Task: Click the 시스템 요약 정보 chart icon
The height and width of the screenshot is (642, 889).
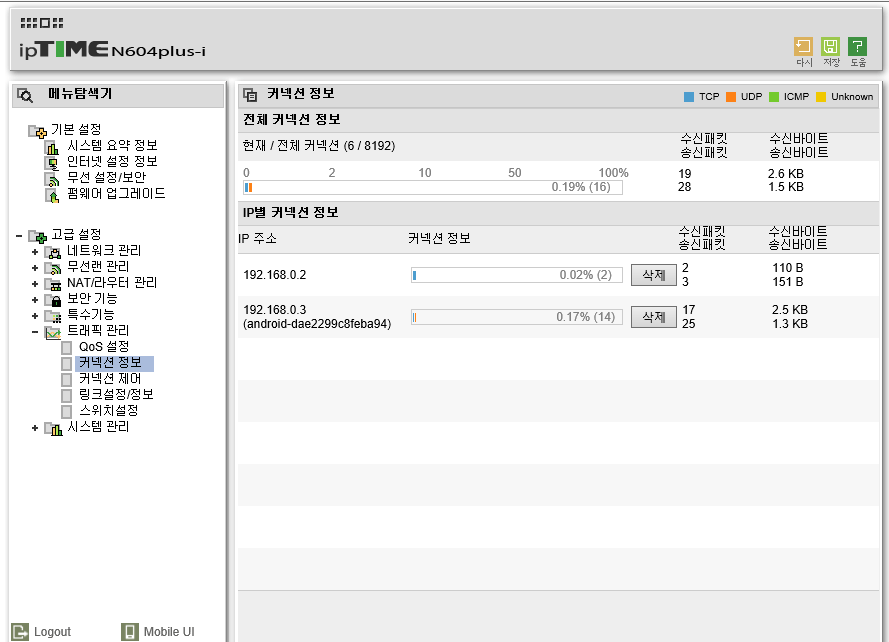Action: 52,147
